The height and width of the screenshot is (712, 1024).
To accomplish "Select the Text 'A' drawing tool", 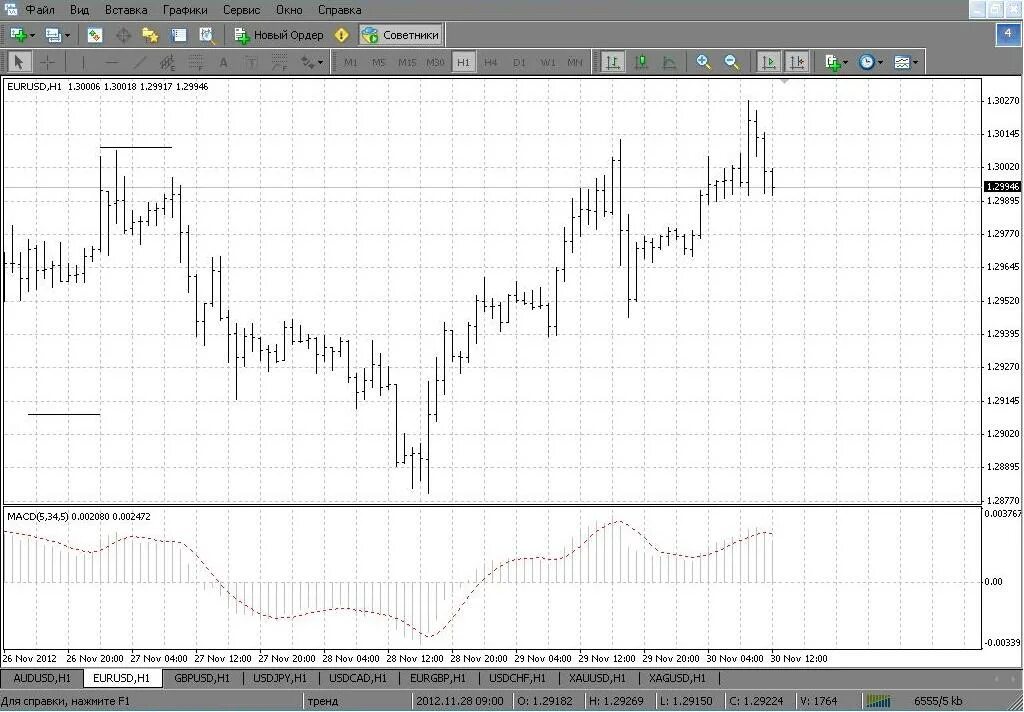I will 223,63.
